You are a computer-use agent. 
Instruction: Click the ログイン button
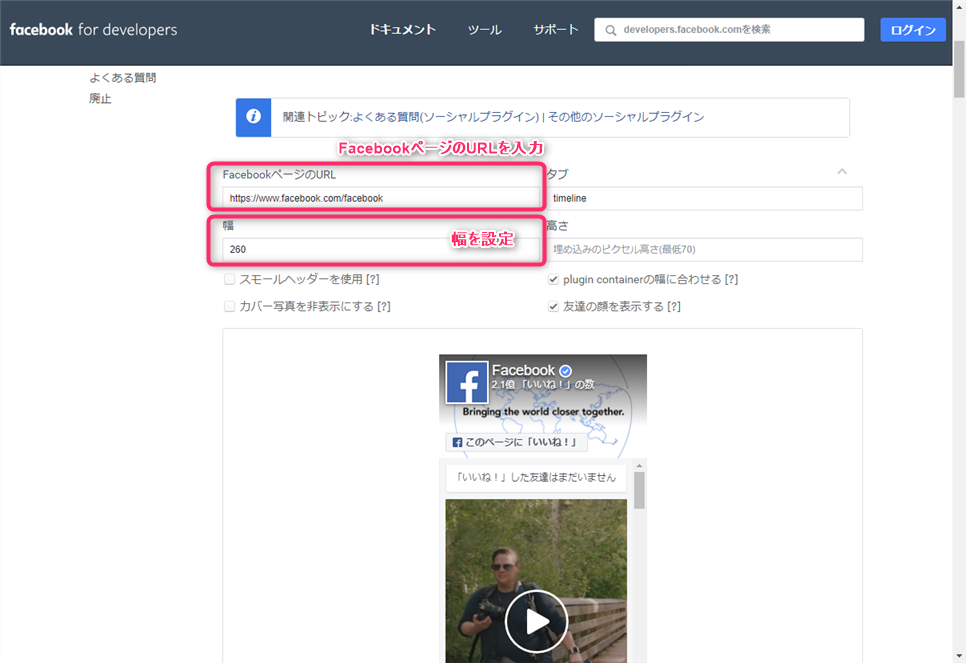pos(913,30)
